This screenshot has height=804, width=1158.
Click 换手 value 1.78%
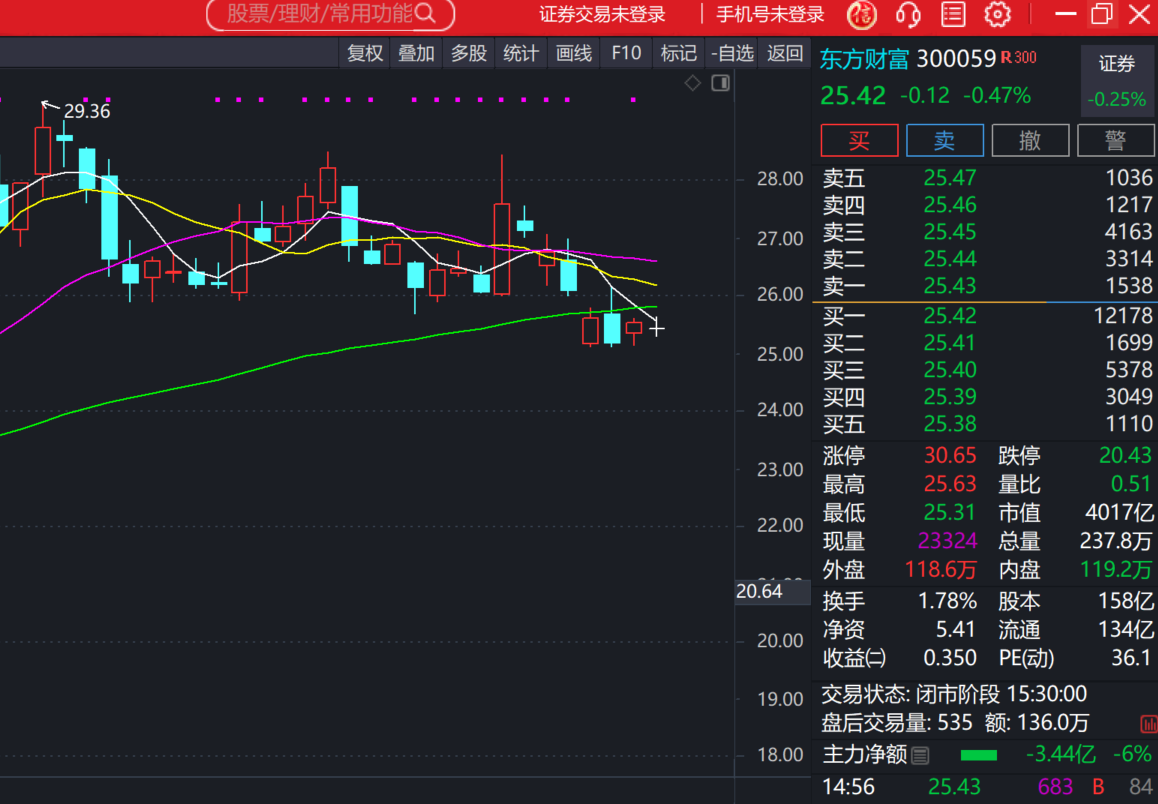[948, 602]
